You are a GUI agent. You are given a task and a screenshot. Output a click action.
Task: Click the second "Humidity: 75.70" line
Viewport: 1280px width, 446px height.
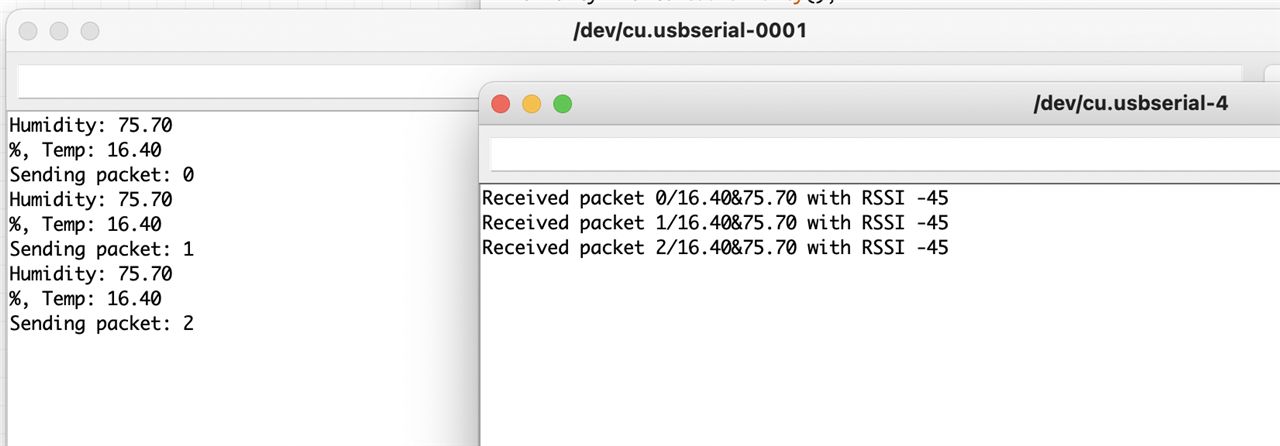[x=91, y=200]
